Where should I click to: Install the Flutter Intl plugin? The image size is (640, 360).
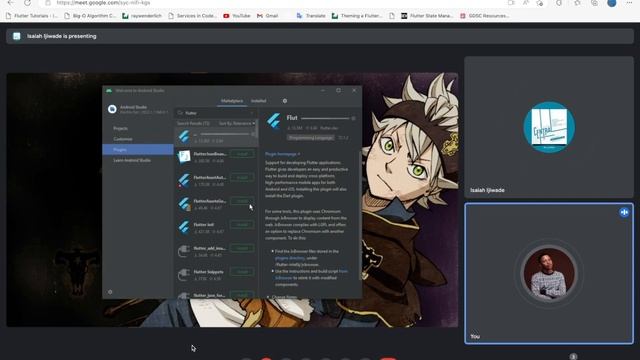[x=242, y=224]
